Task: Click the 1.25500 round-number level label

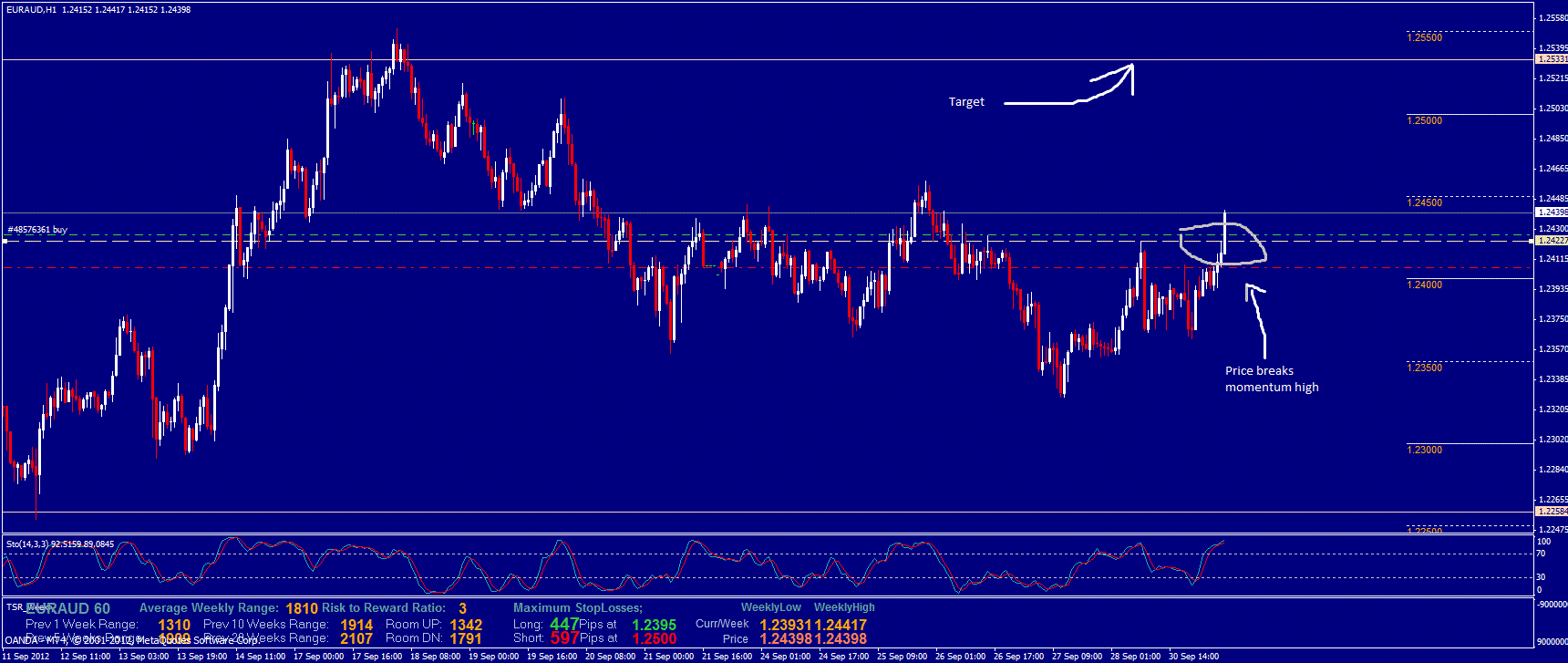Action: [1424, 38]
